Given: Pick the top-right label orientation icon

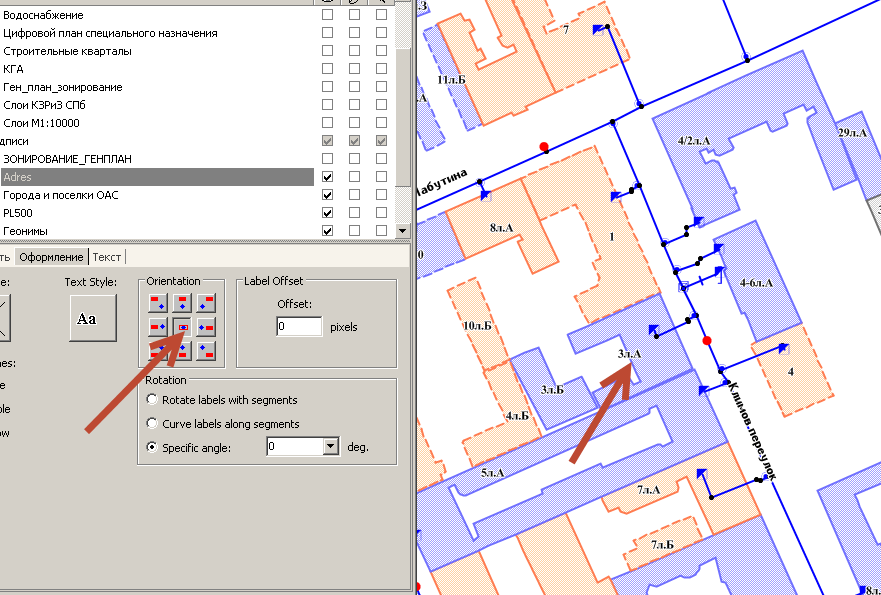Looking at the screenshot, I should click(206, 303).
